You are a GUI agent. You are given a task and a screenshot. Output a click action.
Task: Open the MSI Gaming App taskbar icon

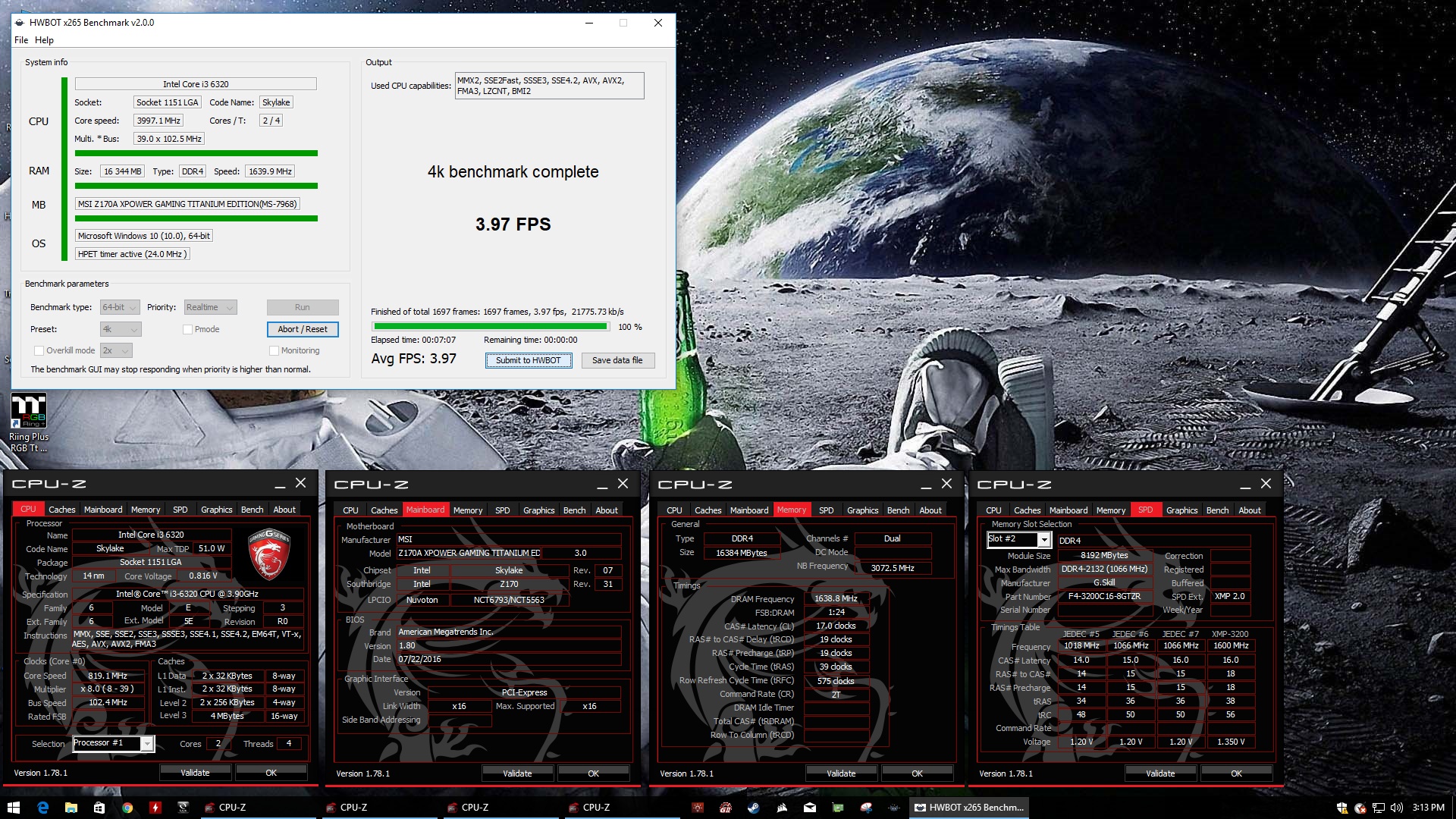tap(726, 808)
